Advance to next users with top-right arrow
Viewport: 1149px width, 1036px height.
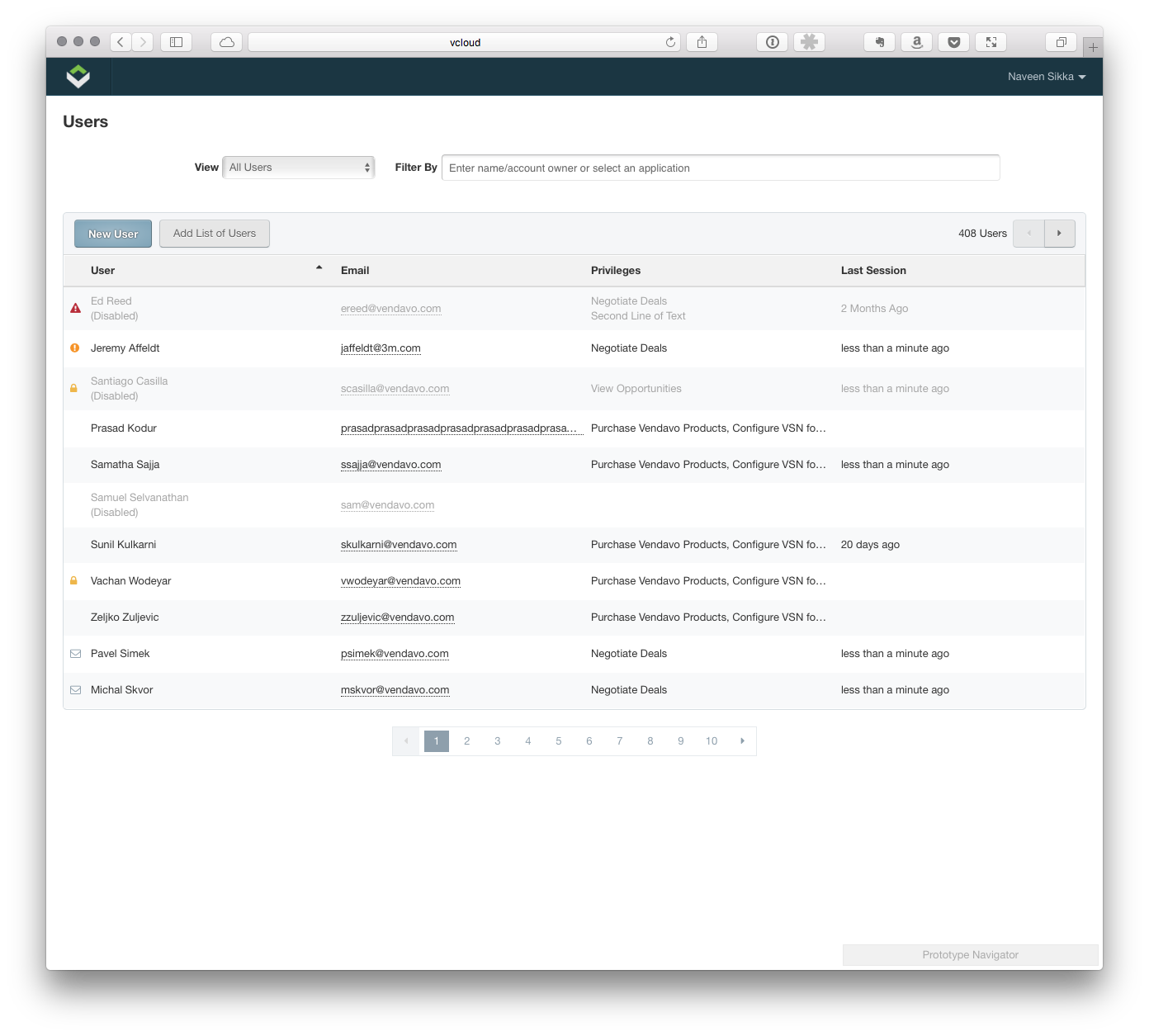coord(1059,234)
